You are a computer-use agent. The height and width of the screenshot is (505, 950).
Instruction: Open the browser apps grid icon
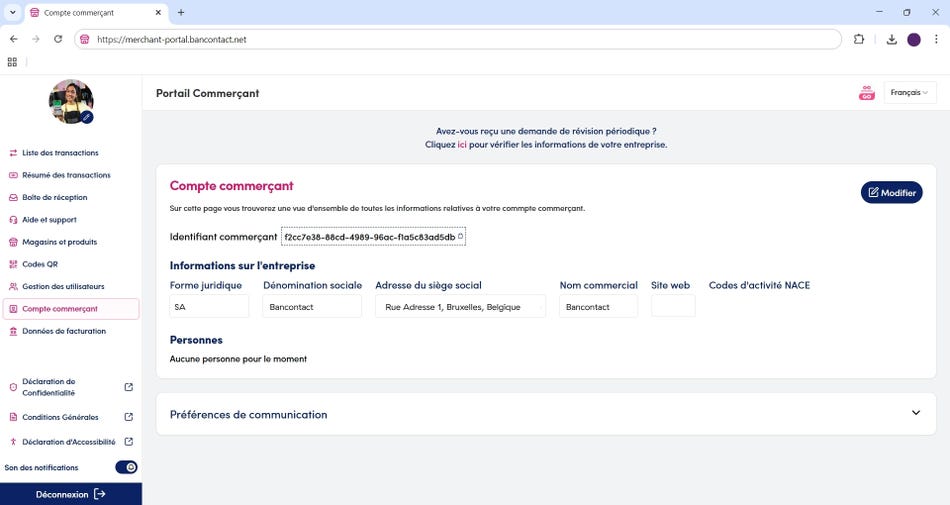click(x=12, y=62)
